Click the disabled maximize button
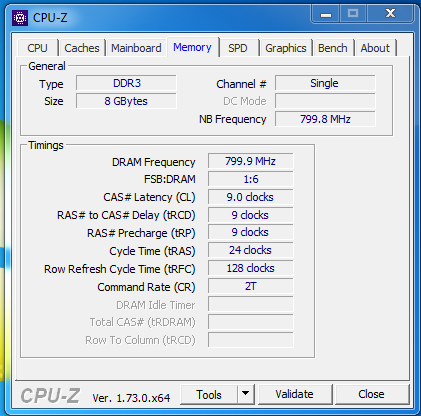Viewport: 421px width, 416px height. click(353, 14)
